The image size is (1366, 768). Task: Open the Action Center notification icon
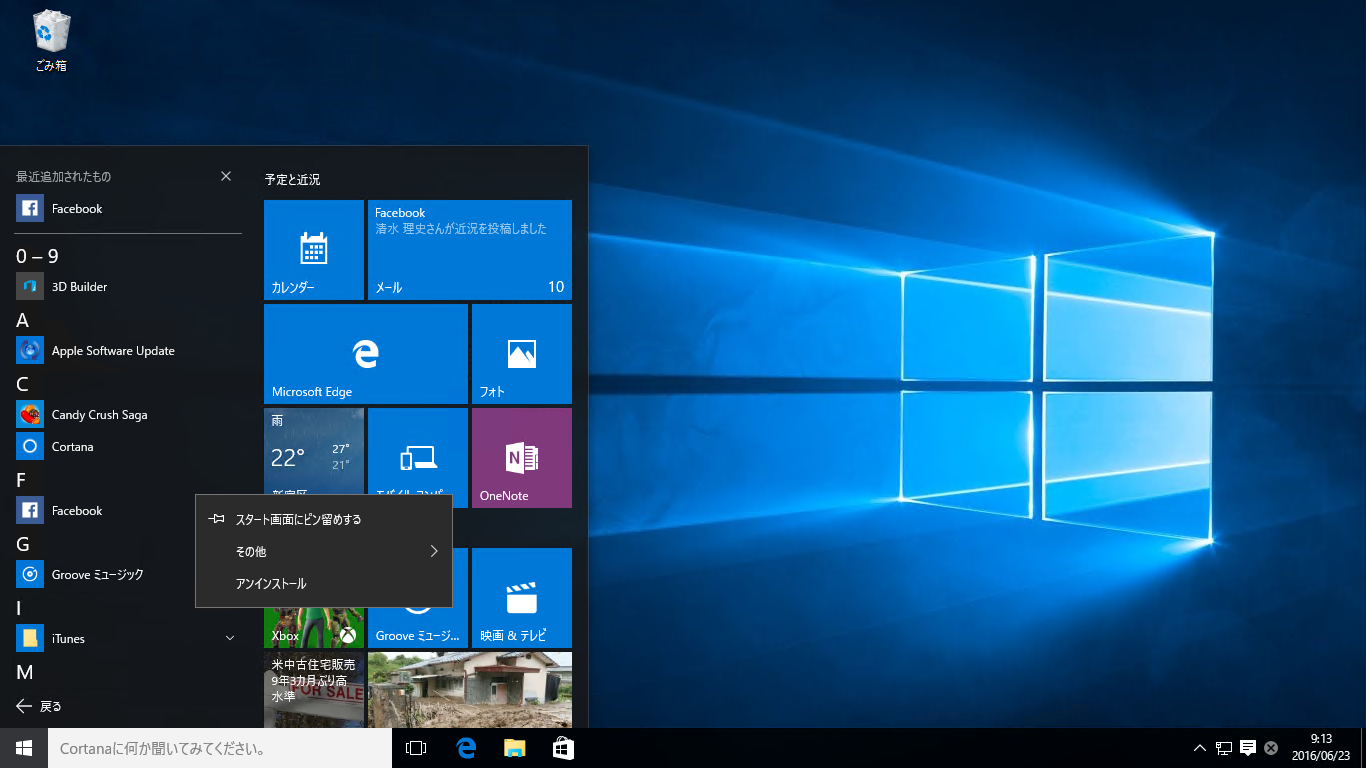(1248, 748)
